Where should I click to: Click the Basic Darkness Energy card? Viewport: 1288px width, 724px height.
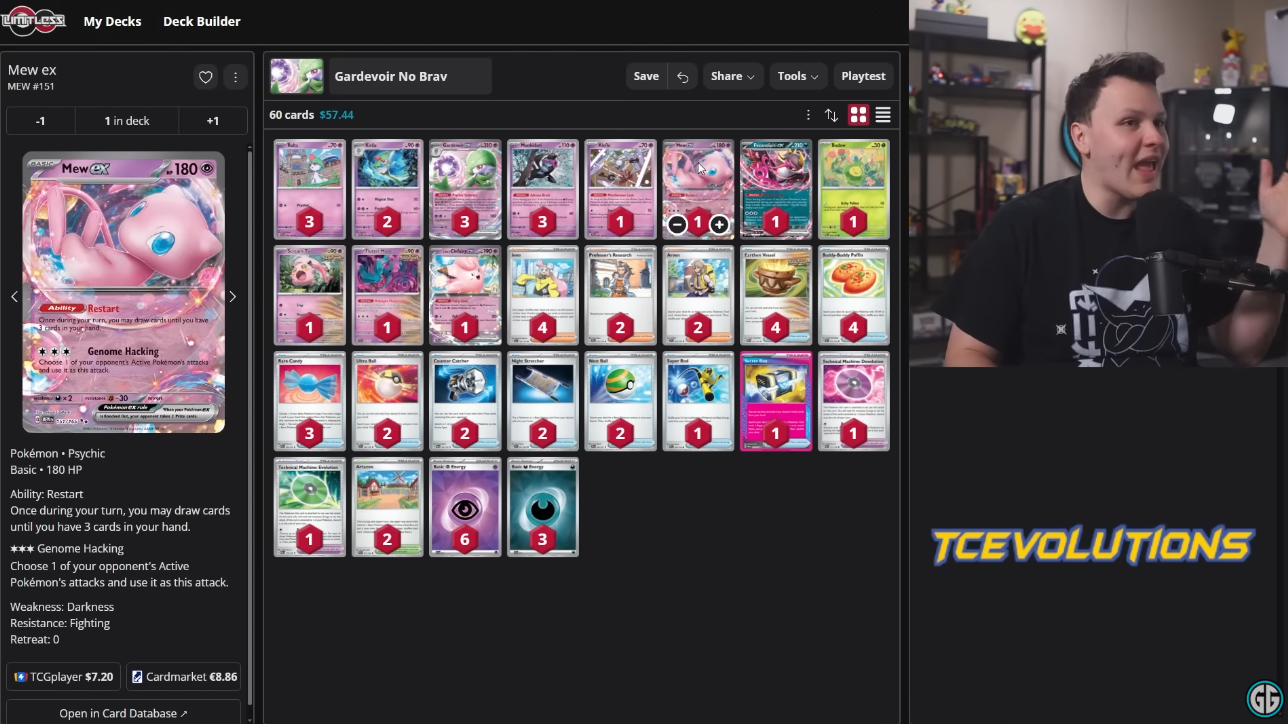(x=543, y=508)
